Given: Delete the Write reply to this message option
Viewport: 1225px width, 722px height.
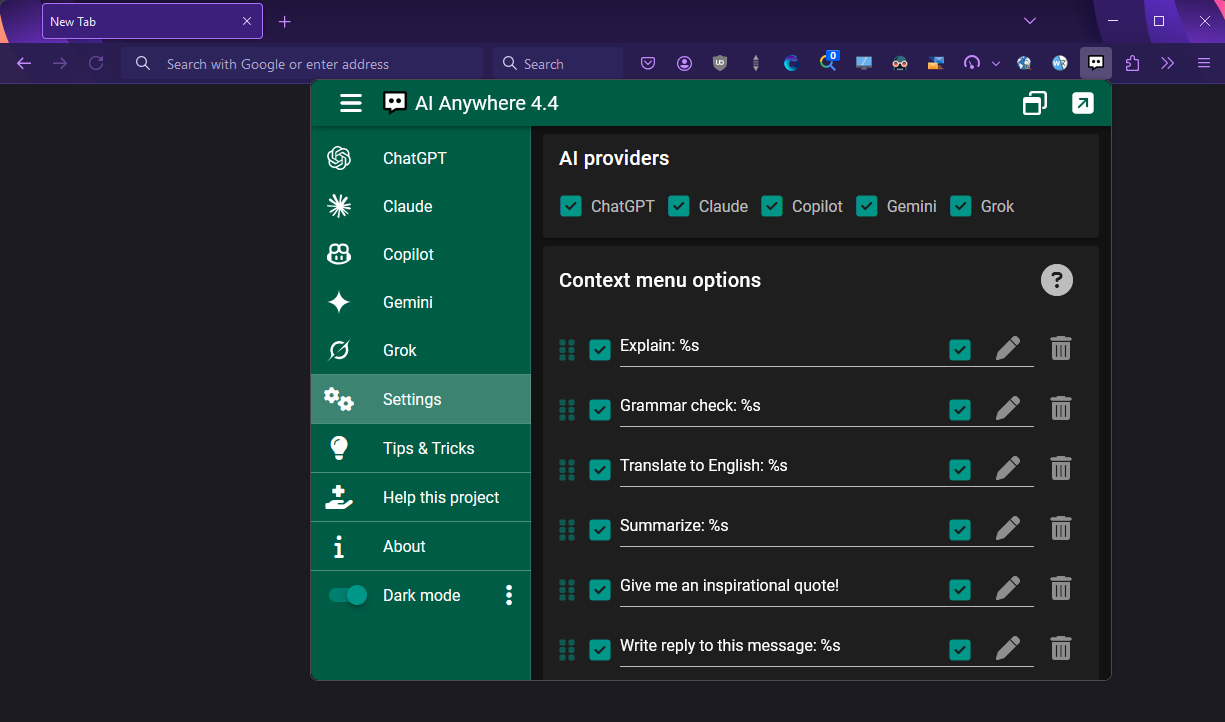Looking at the screenshot, I should (1061, 648).
